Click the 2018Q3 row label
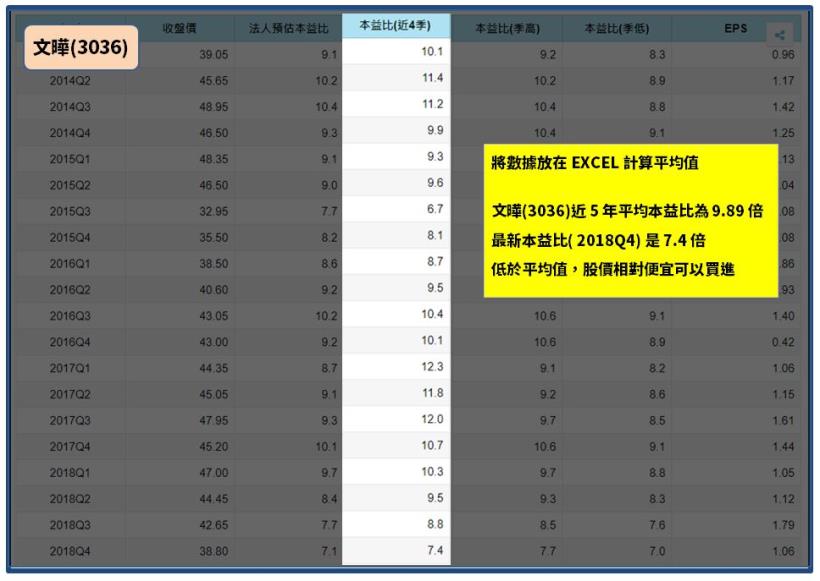 coord(70,525)
